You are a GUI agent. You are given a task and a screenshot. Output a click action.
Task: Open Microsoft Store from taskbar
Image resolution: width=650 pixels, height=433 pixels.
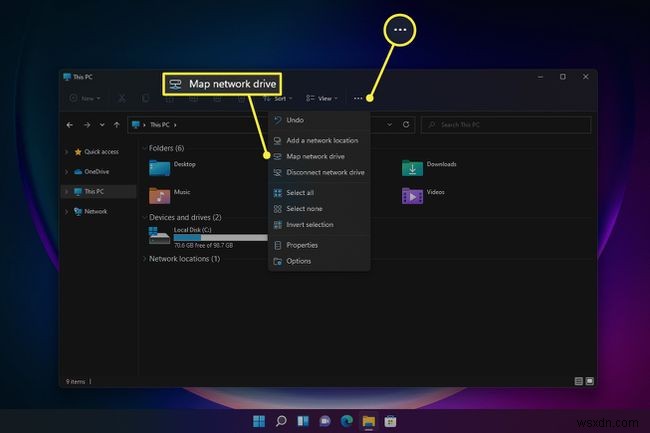pyautogui.click(x=390, y=421)
